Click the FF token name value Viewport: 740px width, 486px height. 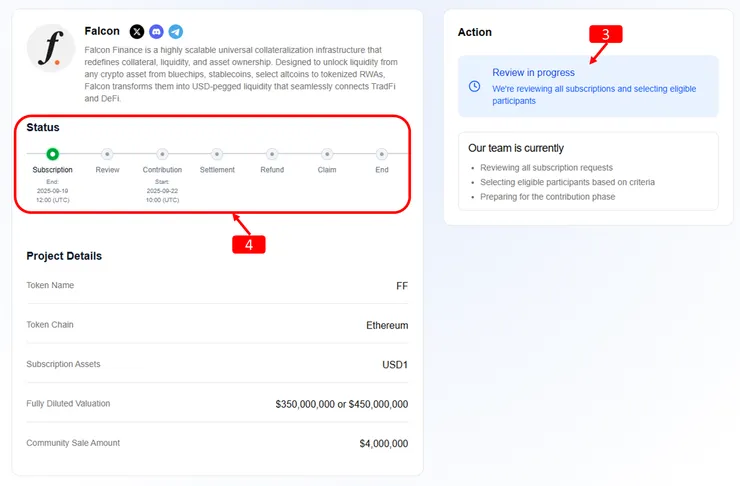402,286
